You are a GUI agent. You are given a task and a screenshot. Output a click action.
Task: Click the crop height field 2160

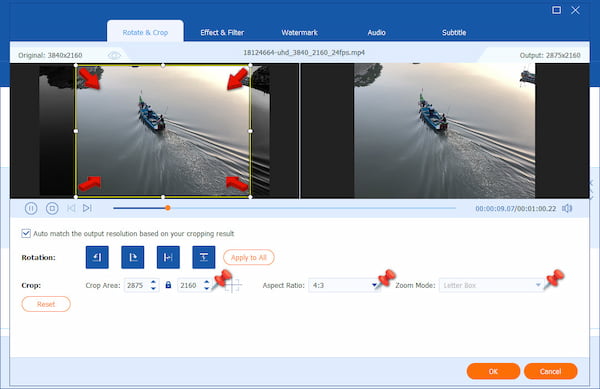point(190,285)
